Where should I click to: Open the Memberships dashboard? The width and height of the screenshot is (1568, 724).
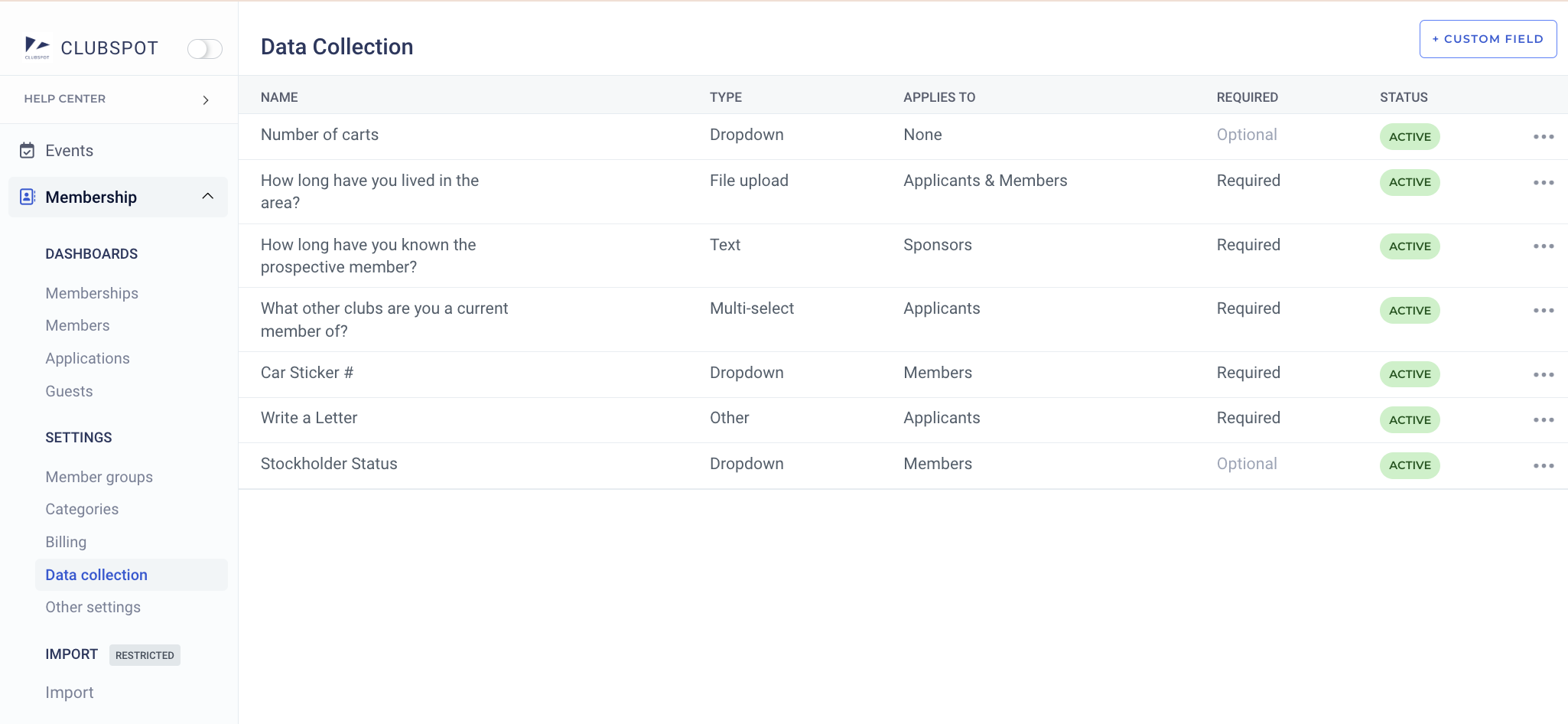point(92,293)
